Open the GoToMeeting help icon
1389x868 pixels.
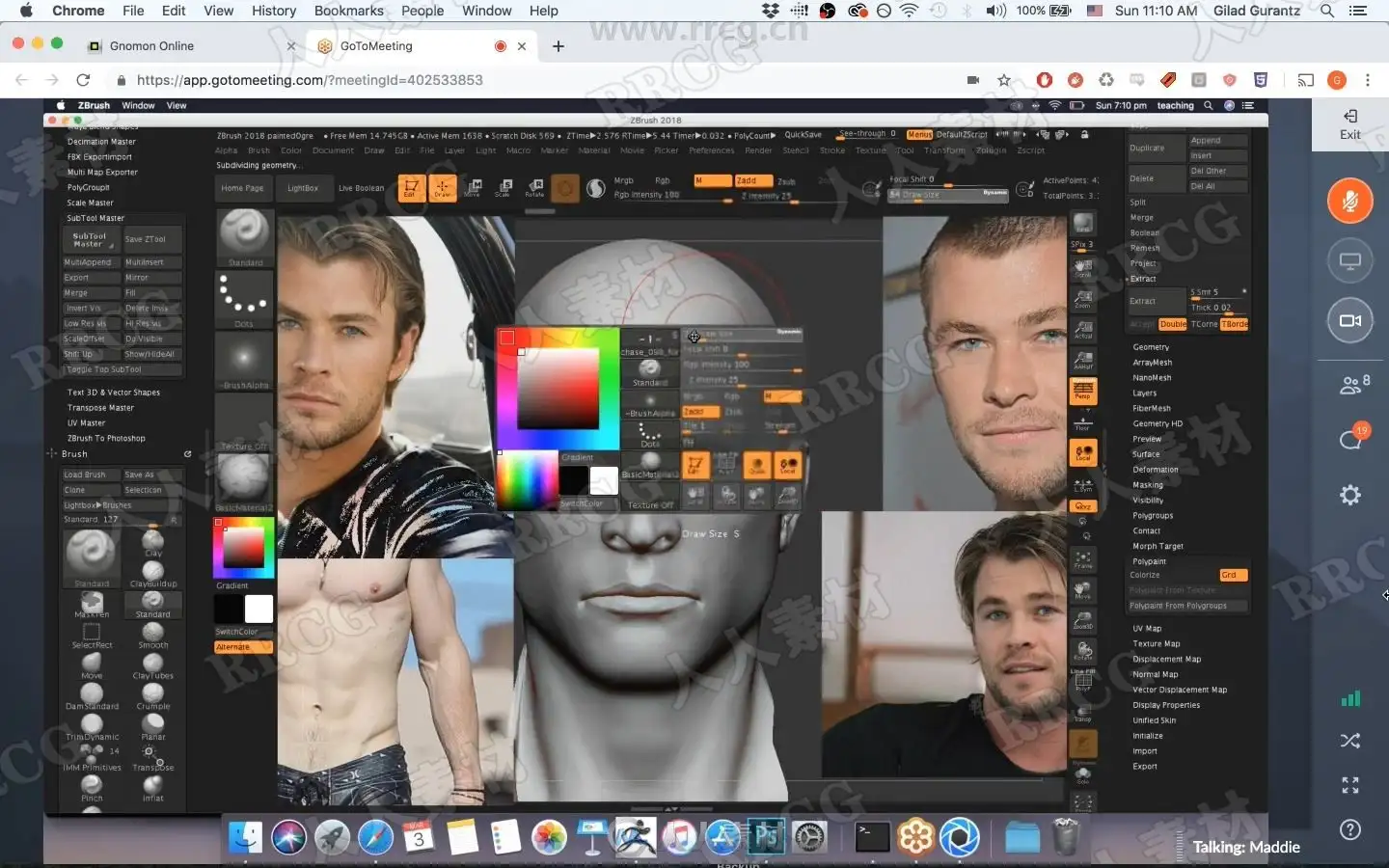point(1350,829)
